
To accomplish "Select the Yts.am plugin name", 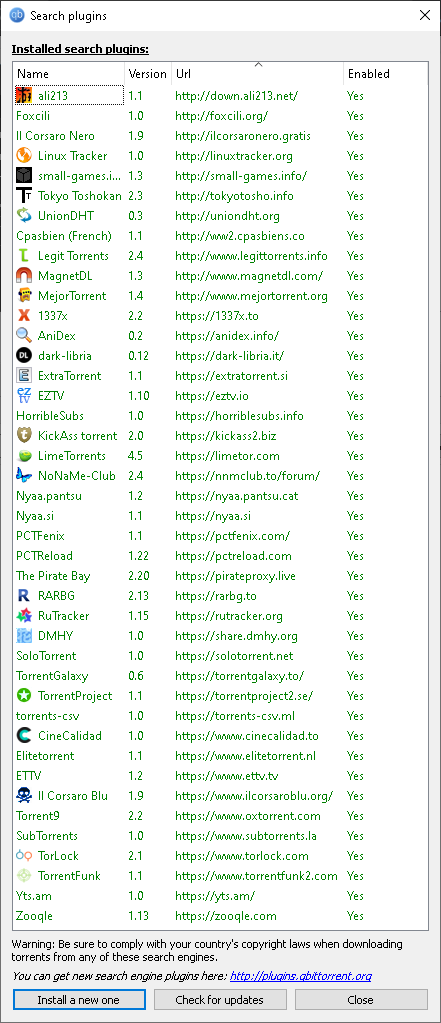I will click(34, 896).
